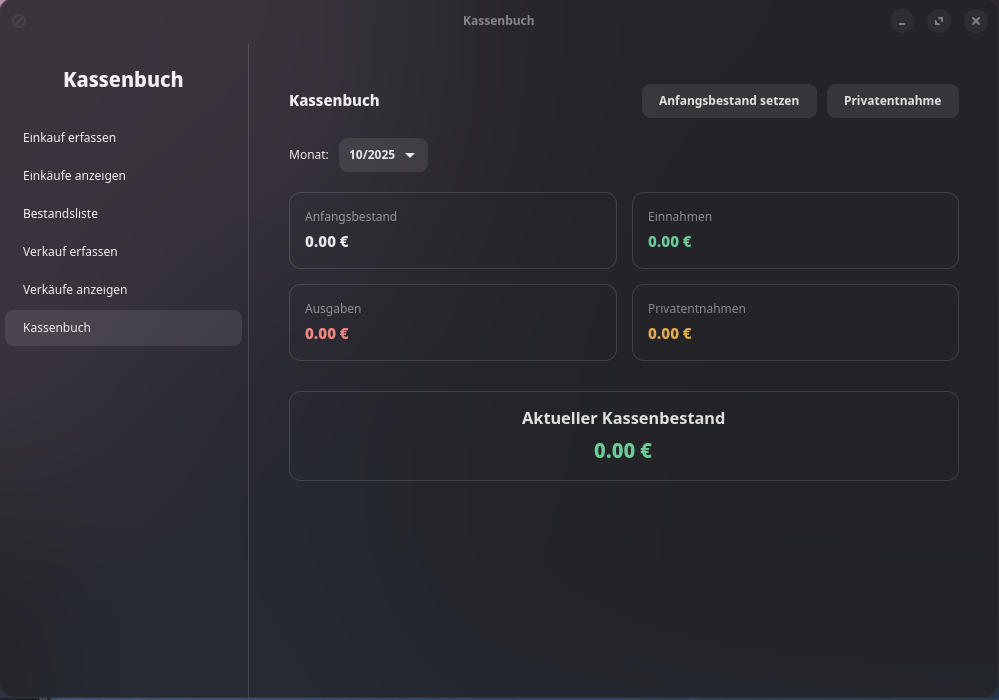
Task: Go to Einkäufe anzeigen page
Action: tap(74, 176)
